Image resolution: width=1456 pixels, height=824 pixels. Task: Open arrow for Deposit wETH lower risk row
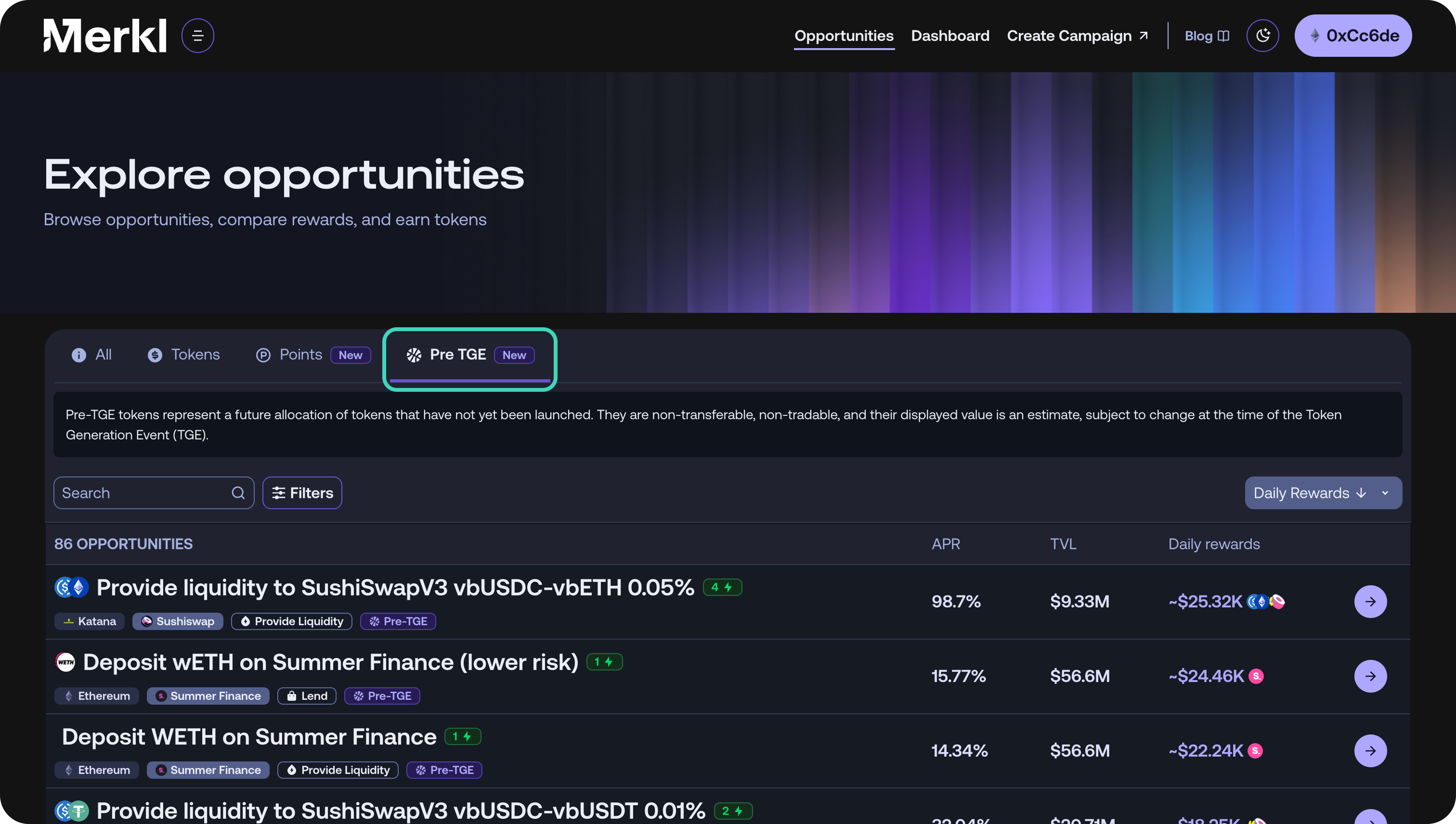click(1370, 676)
